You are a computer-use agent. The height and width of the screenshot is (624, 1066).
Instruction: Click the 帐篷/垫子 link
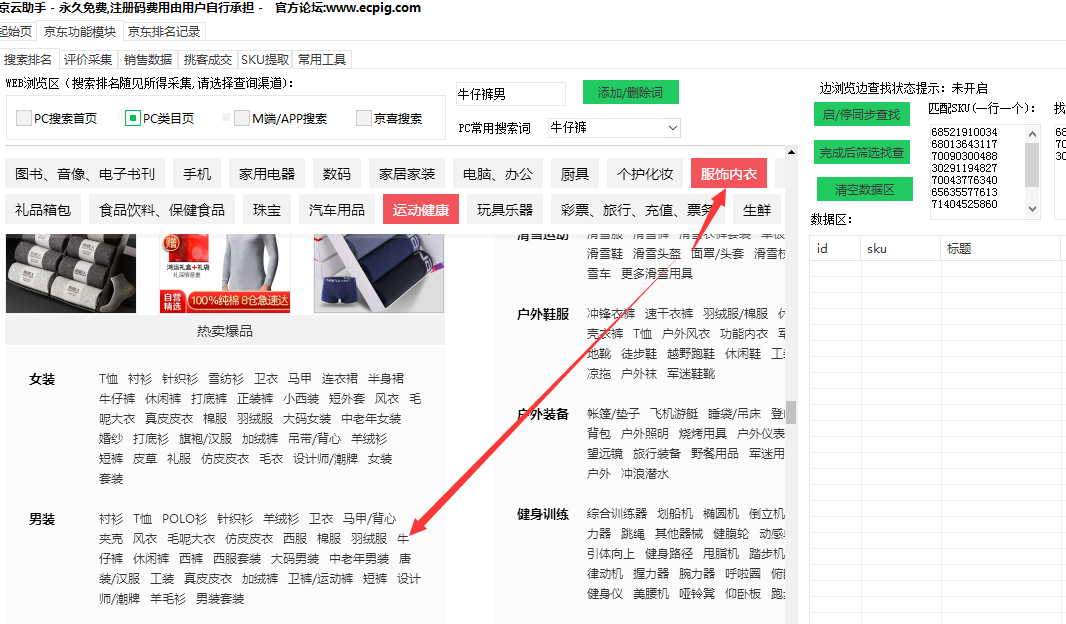(613, 413)
